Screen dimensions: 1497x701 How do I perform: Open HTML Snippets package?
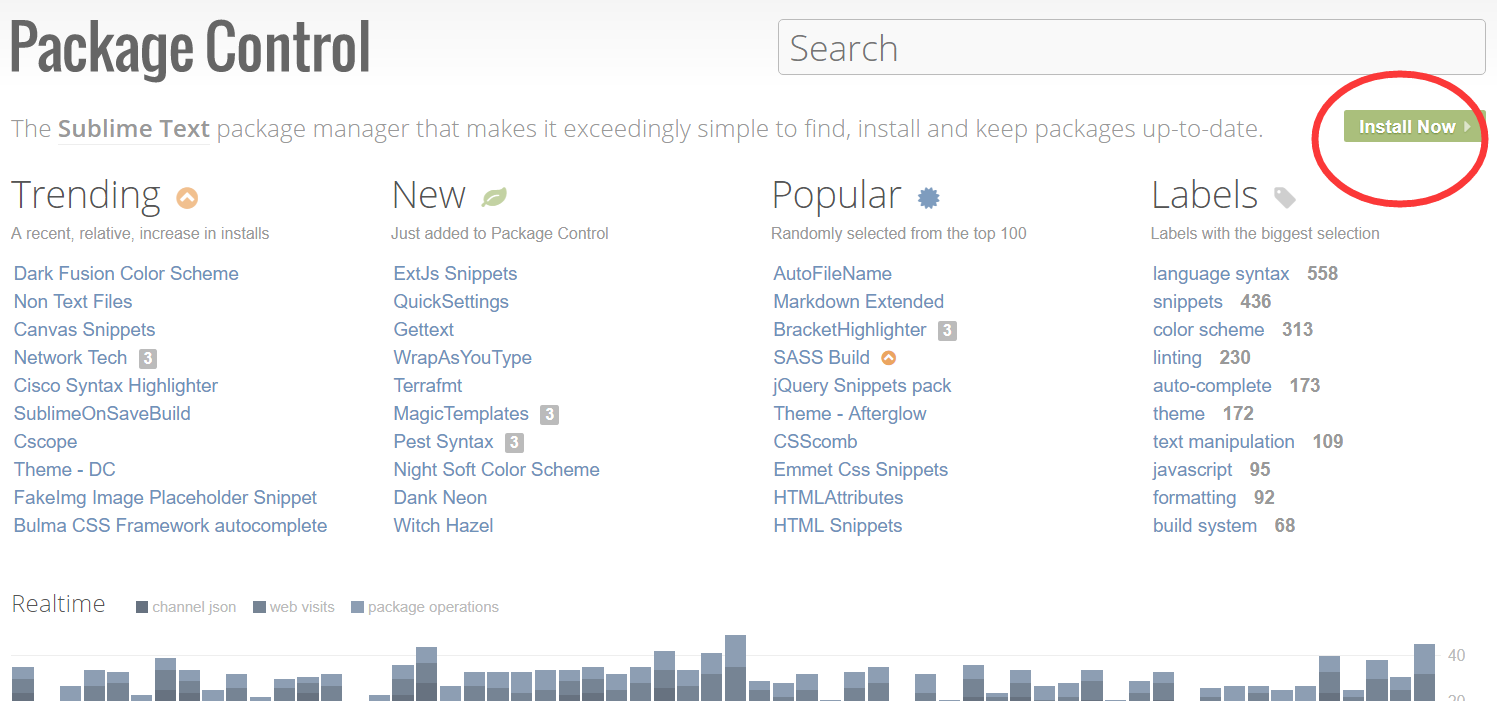(838, 526)
